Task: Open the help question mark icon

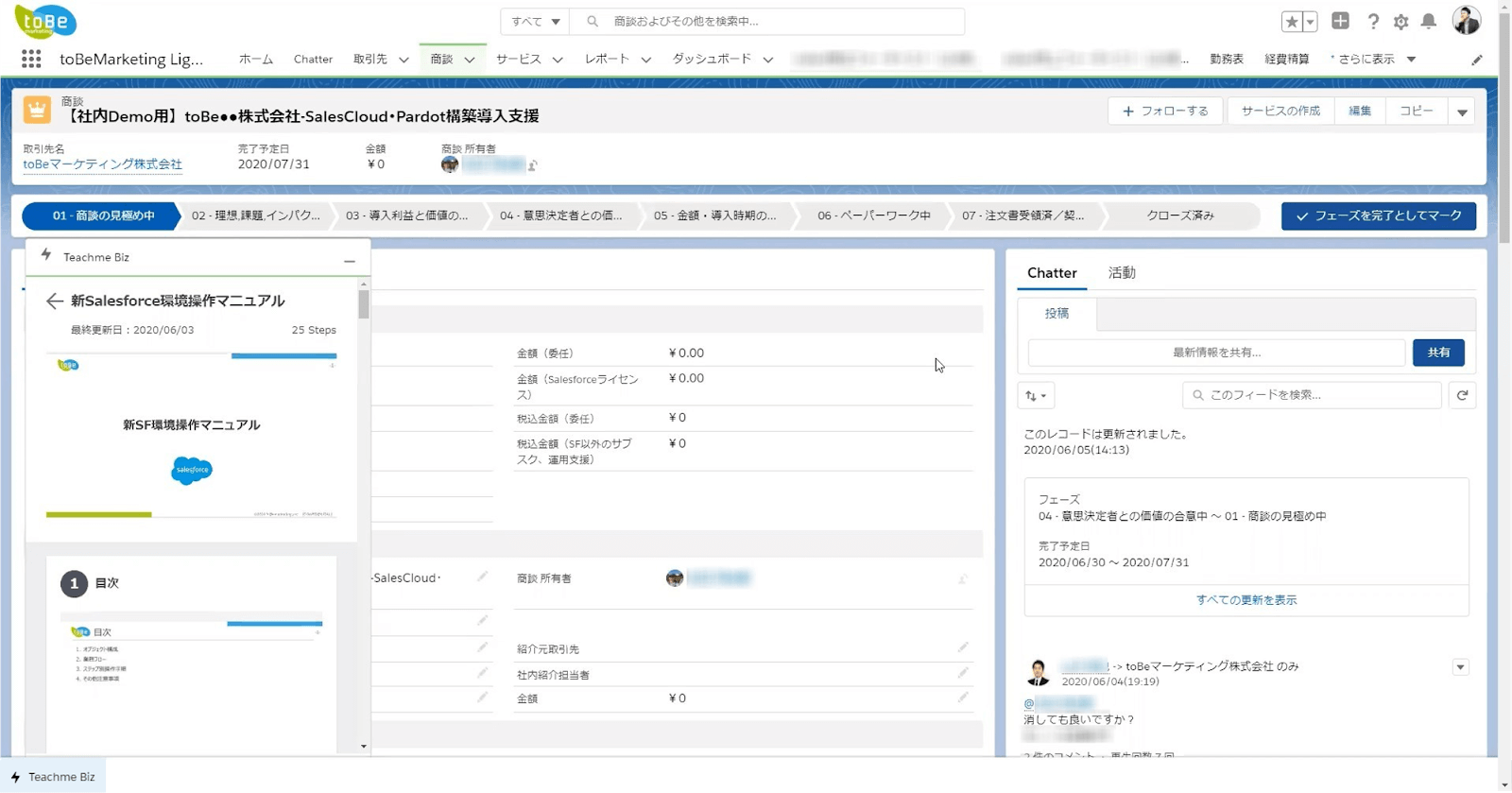Action: pos(1373,22)
